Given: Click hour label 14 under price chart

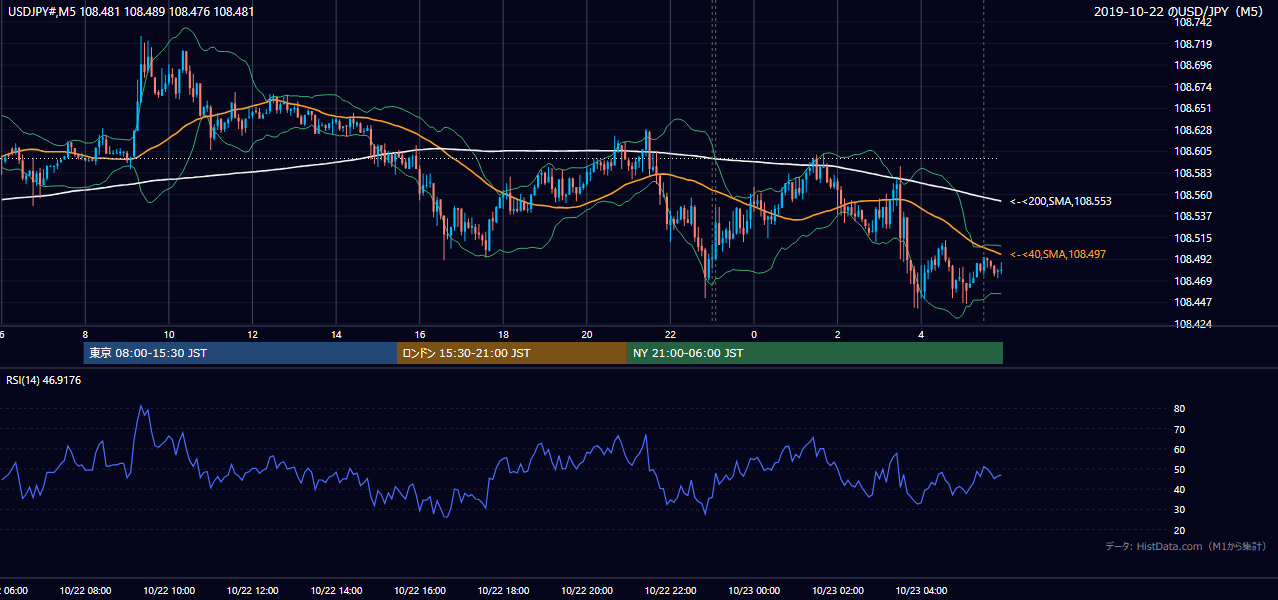Looking at the screenshot, I should coord(336,334).
